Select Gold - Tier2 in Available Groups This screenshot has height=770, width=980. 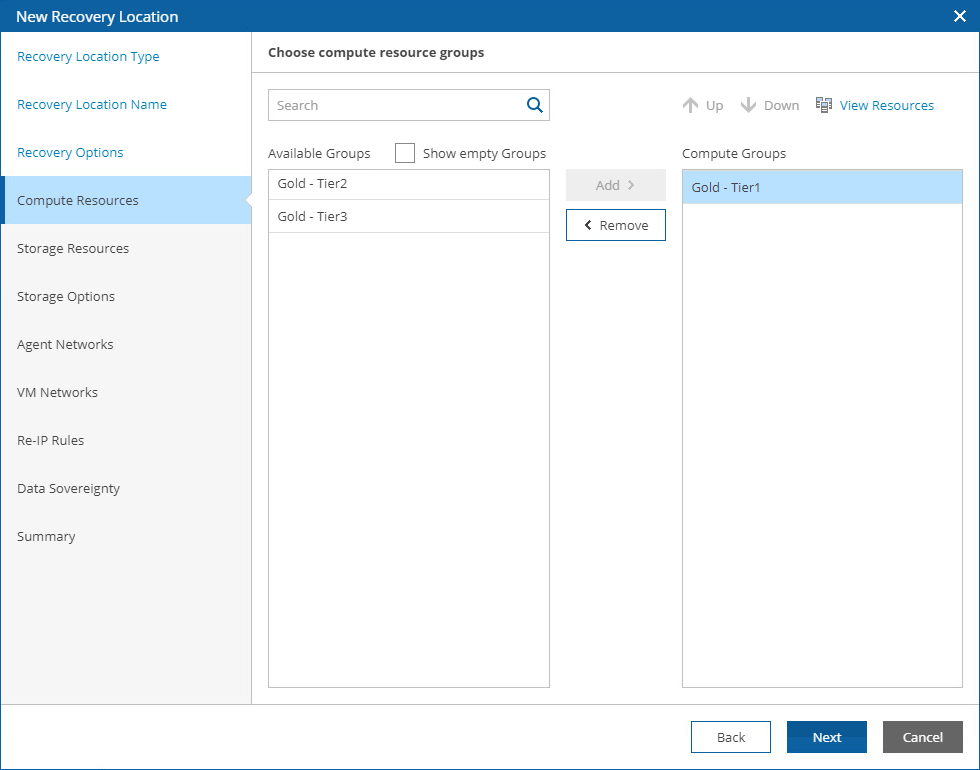(x=408, y=184)
